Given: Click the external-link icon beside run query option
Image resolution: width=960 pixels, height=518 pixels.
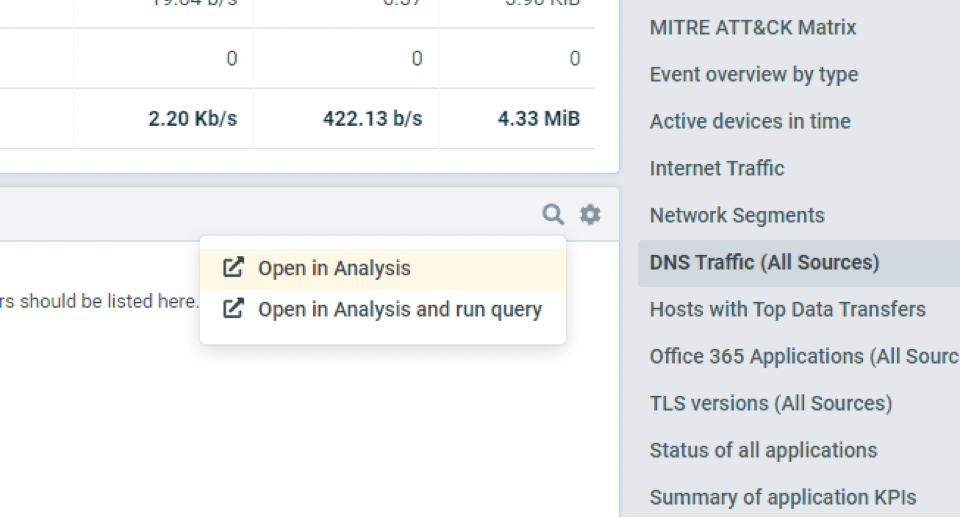Looking at the screenshot, I should point(233,309).
